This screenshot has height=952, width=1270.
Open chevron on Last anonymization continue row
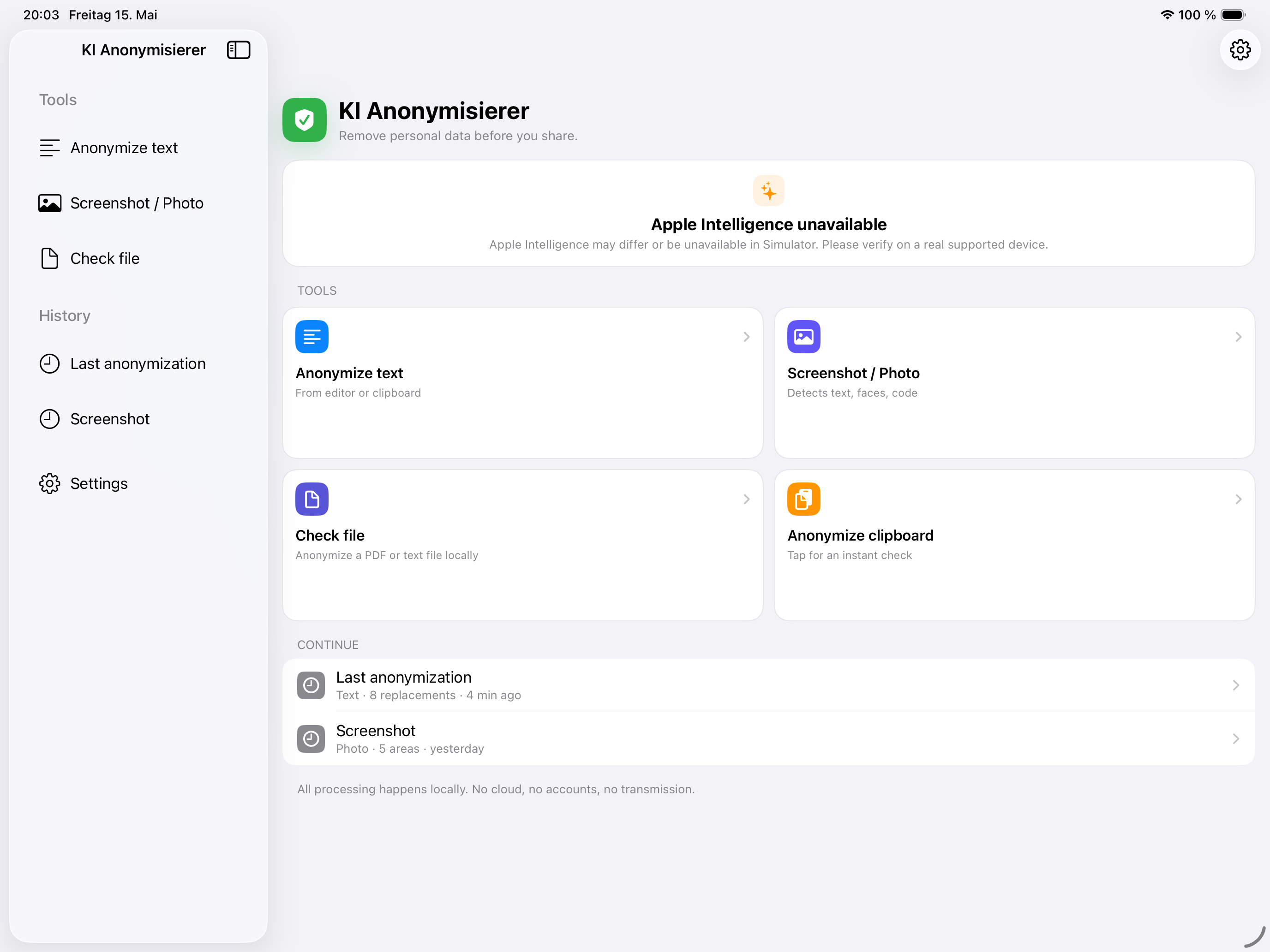tap(1235, 685)
